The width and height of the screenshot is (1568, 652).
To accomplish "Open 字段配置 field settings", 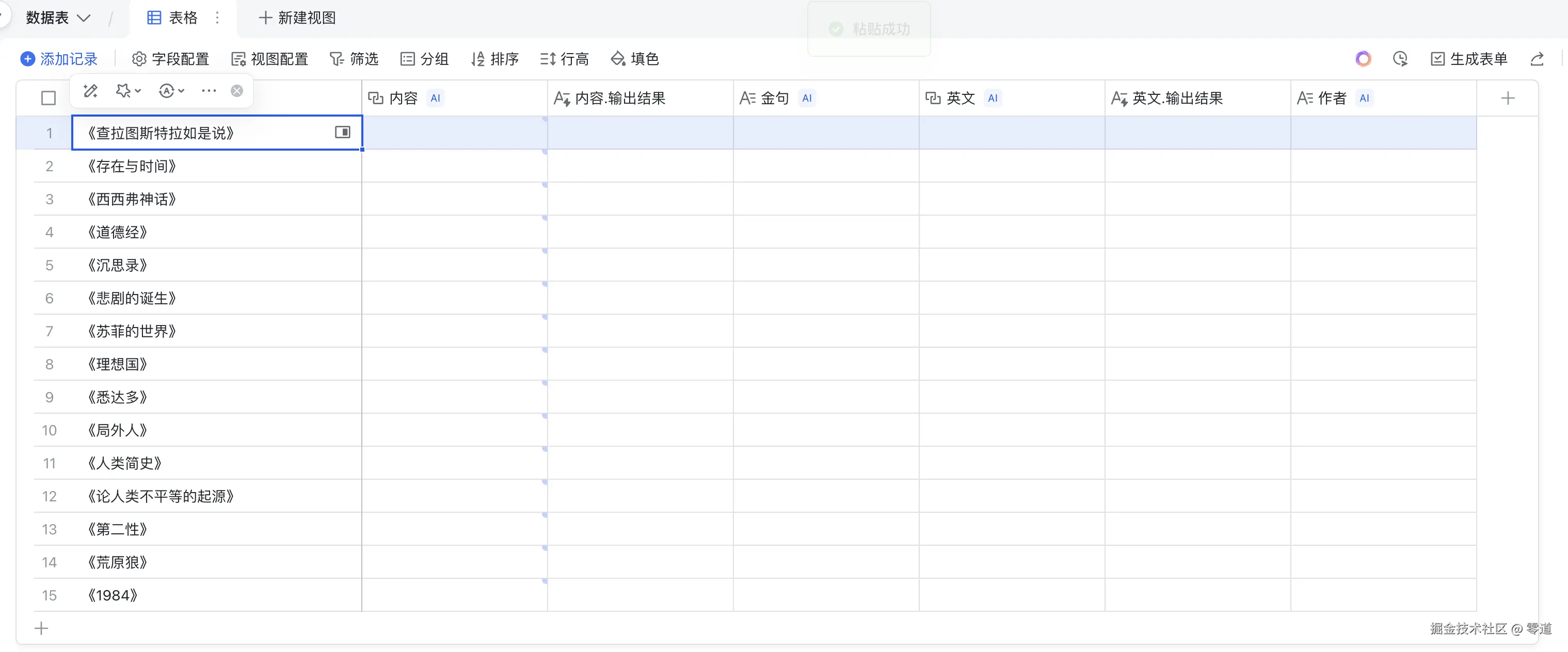I will click(170, 58).
